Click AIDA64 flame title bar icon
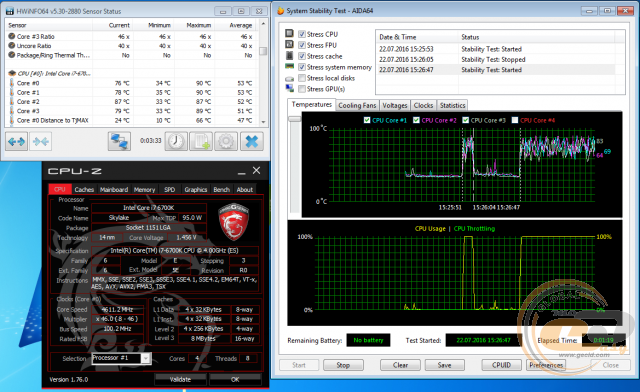 coord(280,11)
